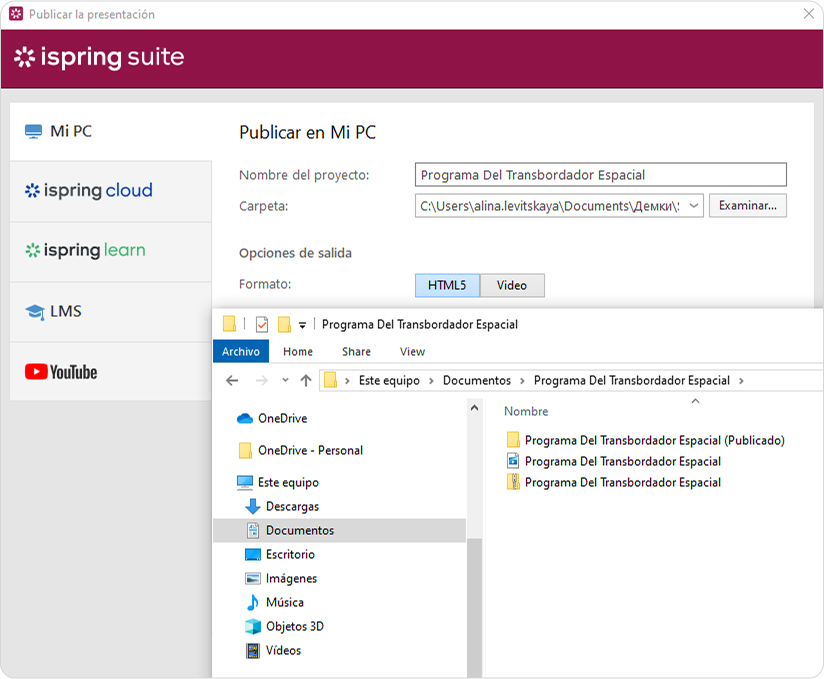Click the back arrow in Explorer

[x=232, y=380]
